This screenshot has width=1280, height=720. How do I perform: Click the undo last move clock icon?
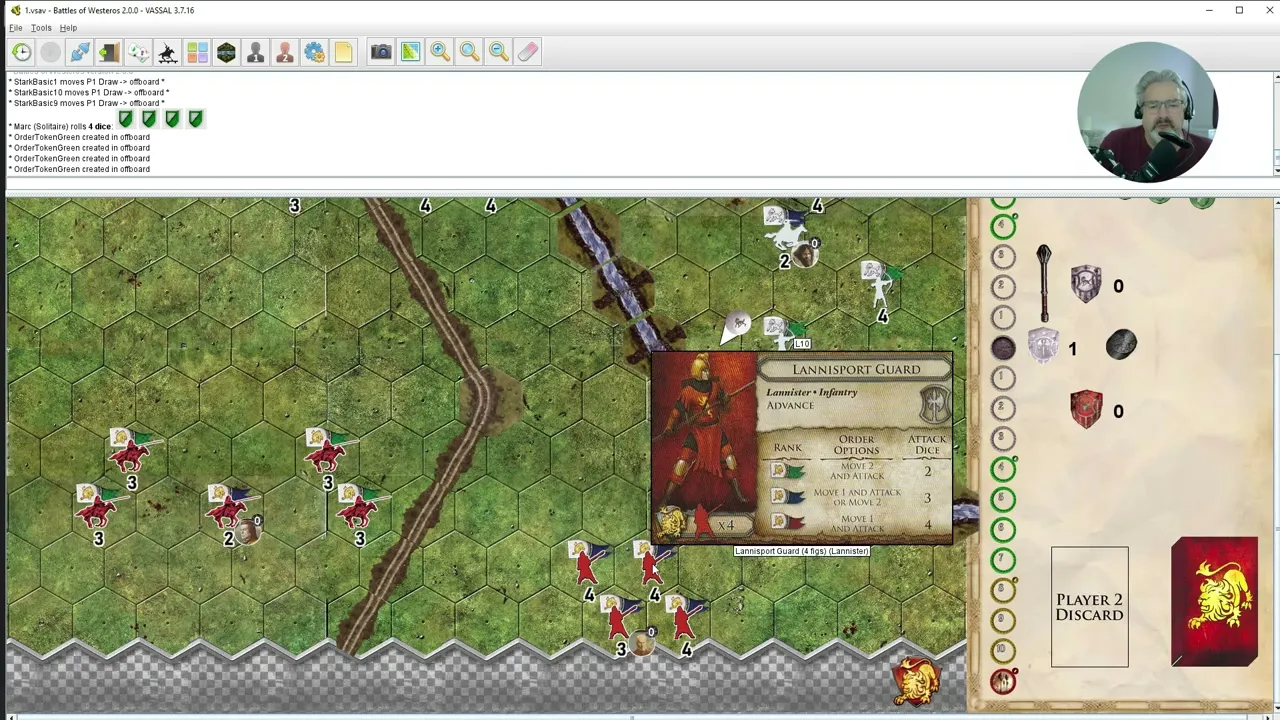coord(22,52)
